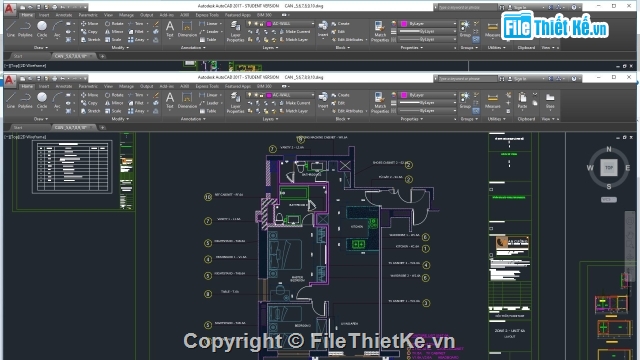Choose the Circle tool in lower window
The image size is (640, 360).
tap(42, 100)
